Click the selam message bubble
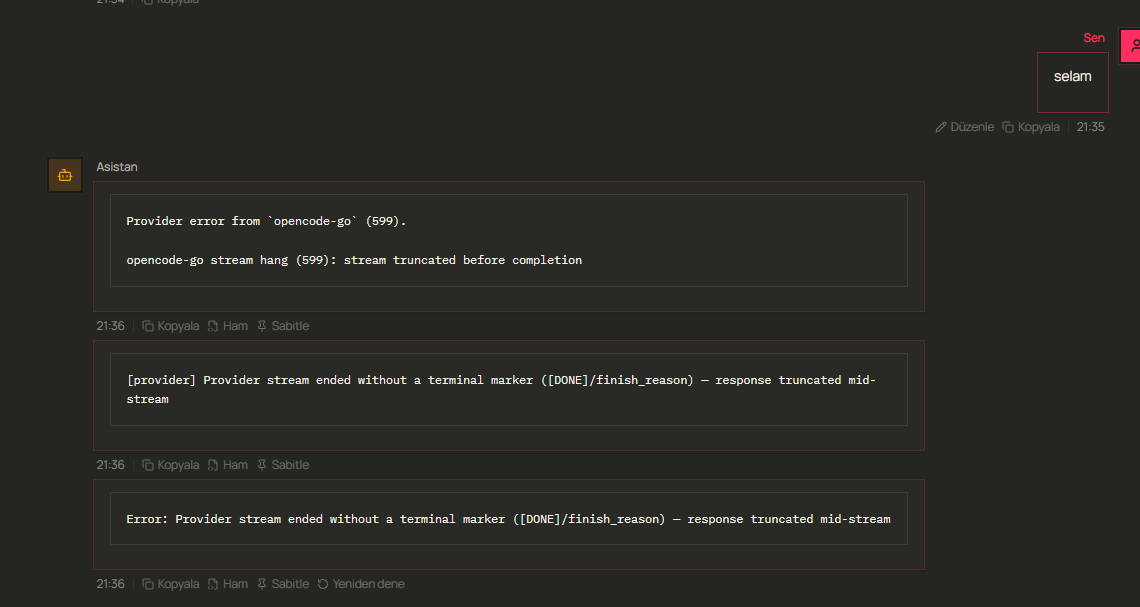This screenshot has height=607, width=1140. coord(1072,82)
